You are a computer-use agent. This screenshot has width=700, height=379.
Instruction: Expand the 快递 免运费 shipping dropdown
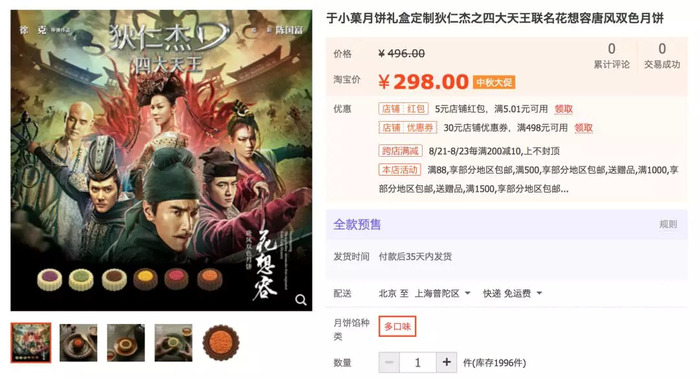512,293
